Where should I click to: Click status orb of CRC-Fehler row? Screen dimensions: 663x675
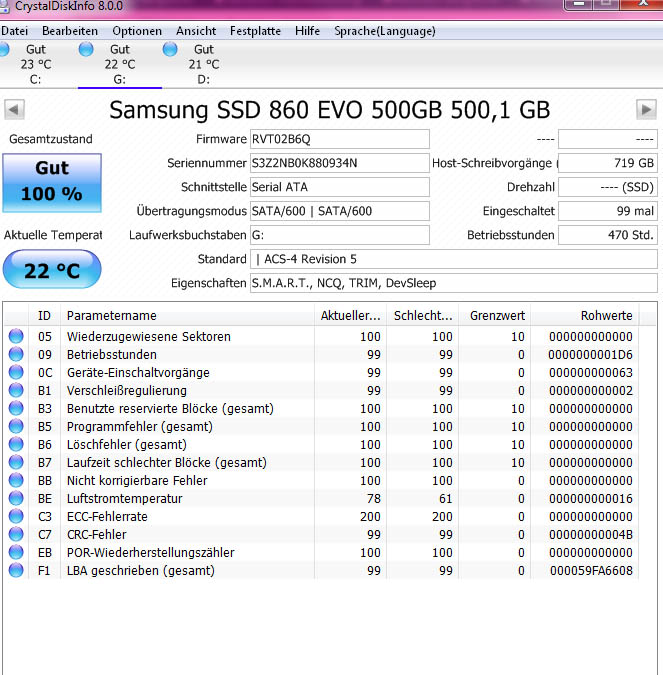[16, 534]
